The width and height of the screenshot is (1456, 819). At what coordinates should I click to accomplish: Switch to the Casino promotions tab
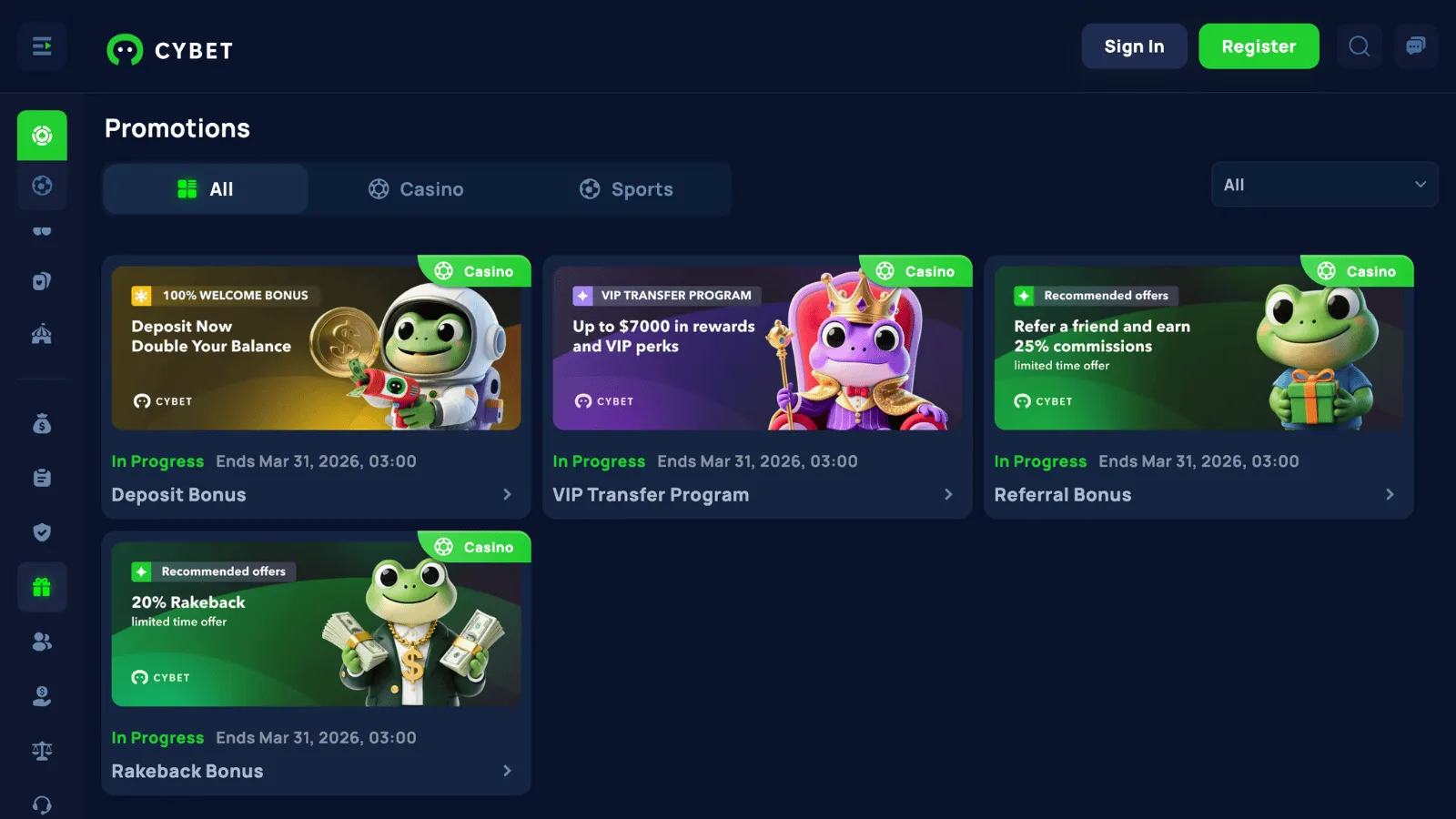416,189
